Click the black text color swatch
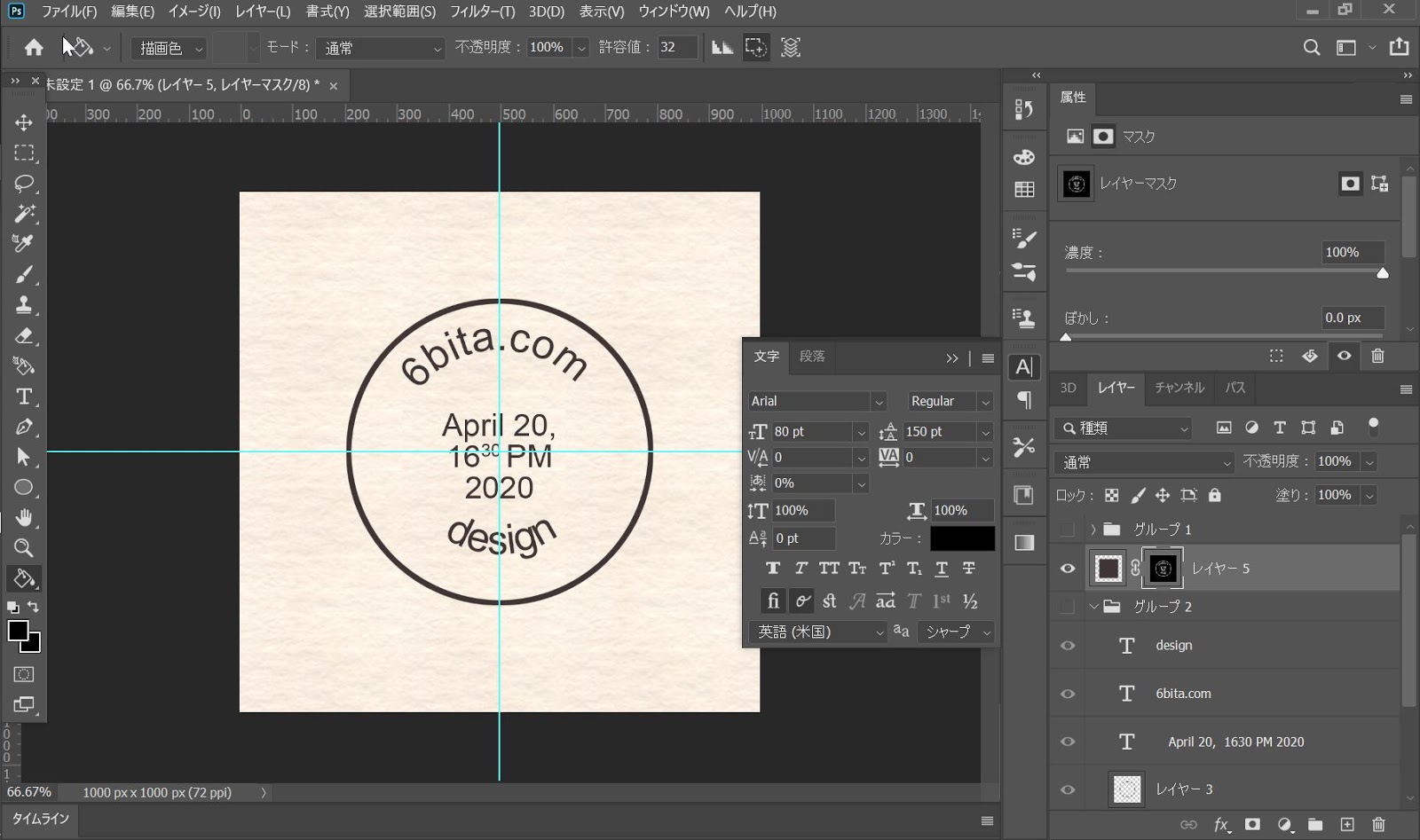Viewport: 1420px width, 840px height. point(962,538)
